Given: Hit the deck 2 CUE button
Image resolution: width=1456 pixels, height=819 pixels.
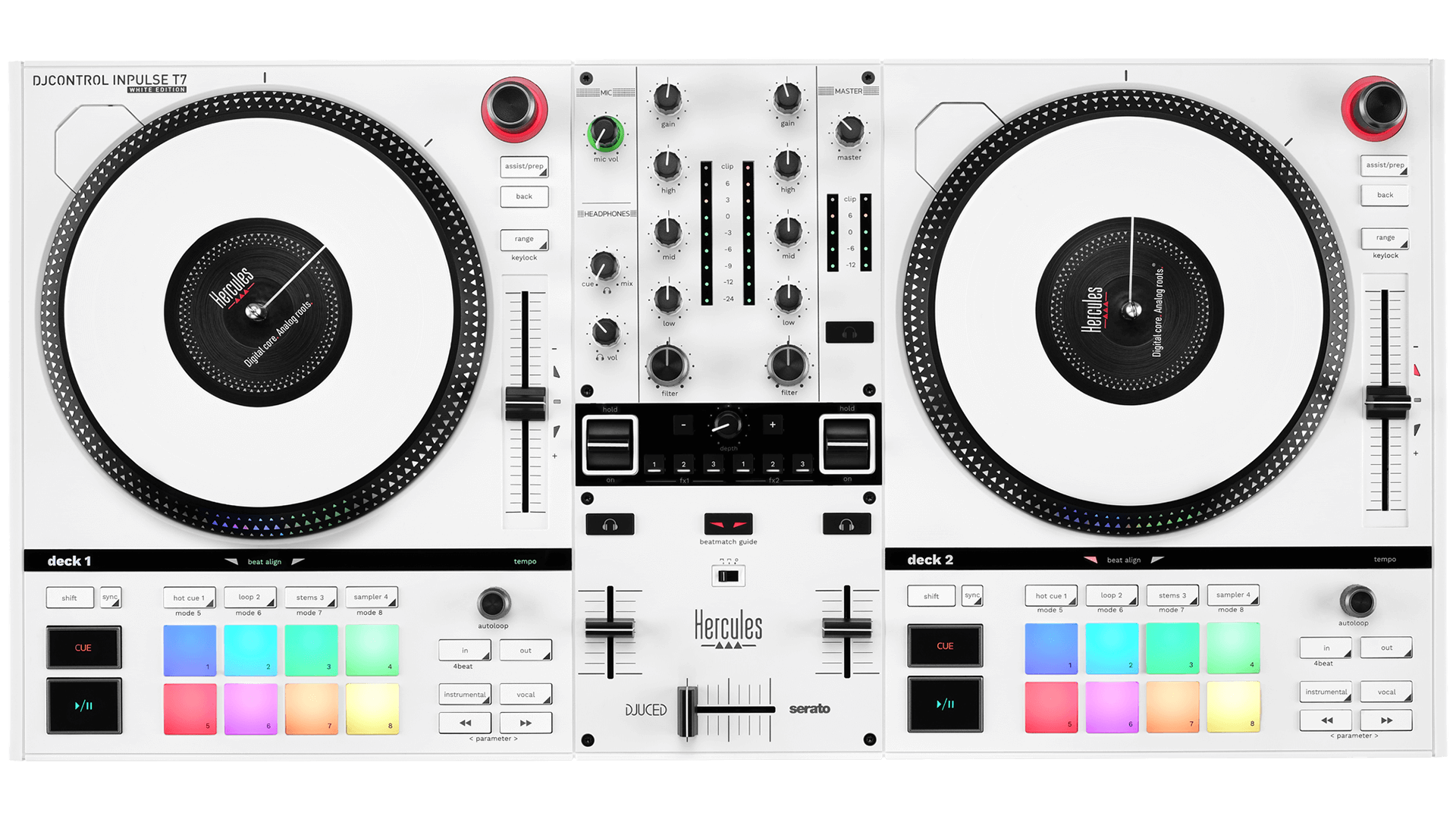Looking at the screenshot, I should click(945, 646).
